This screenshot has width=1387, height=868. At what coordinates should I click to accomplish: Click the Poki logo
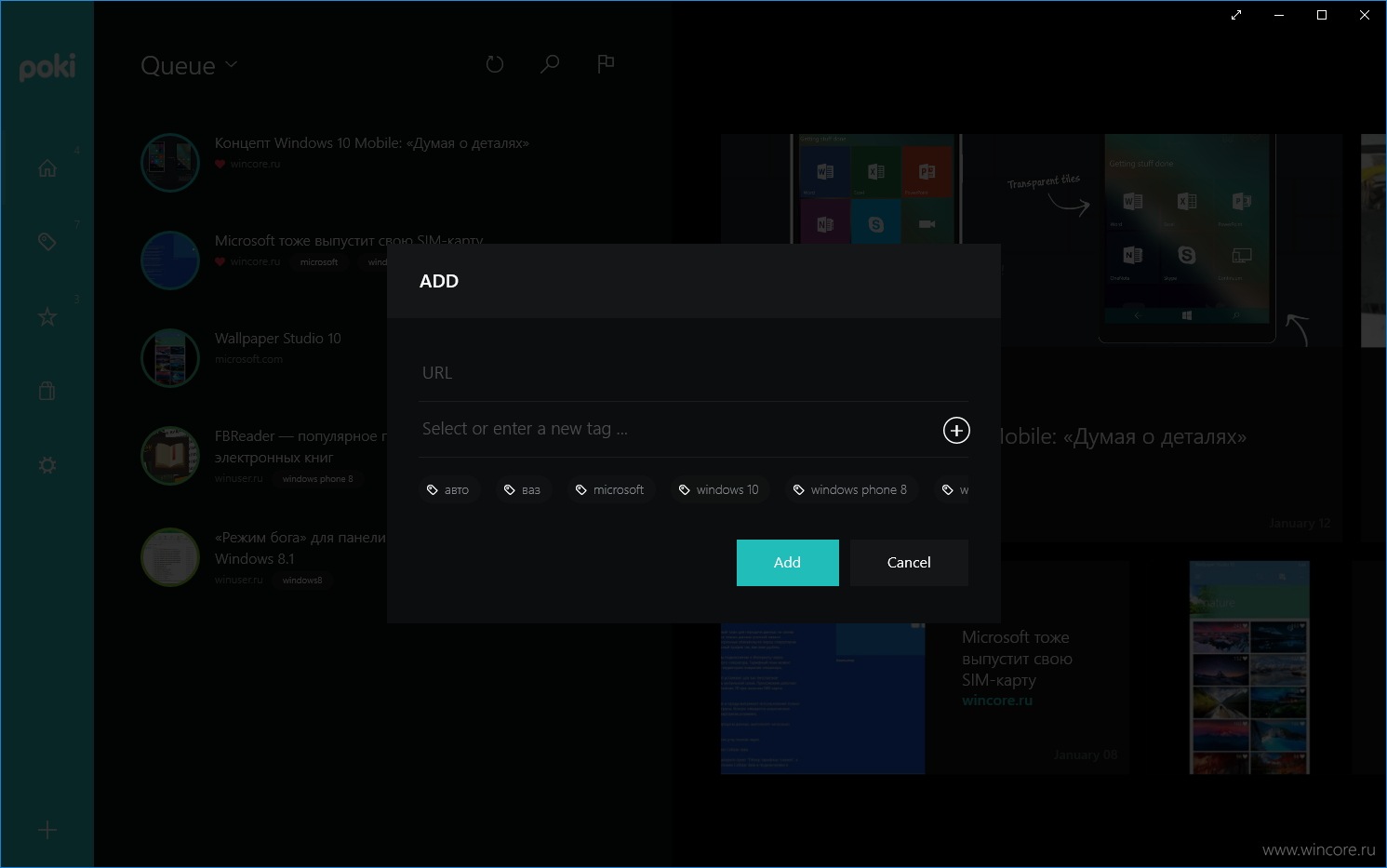(x=47, y=68)
